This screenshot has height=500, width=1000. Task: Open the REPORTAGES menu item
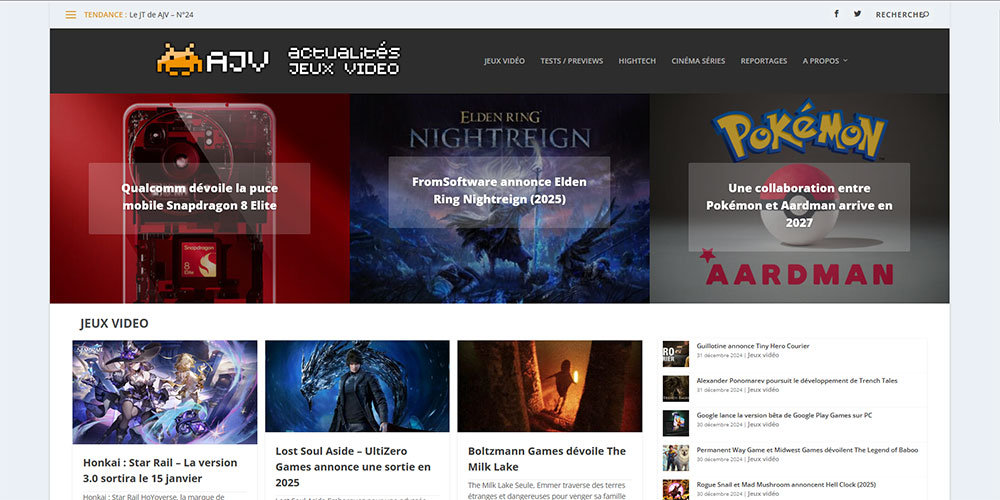coord(763,61)
